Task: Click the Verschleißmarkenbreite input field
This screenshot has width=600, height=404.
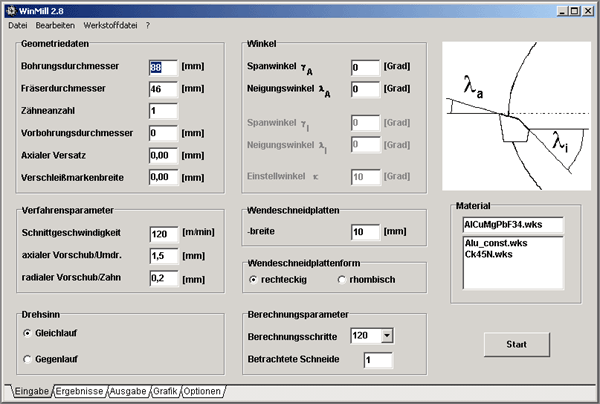Action: click(x=163, y=177)
